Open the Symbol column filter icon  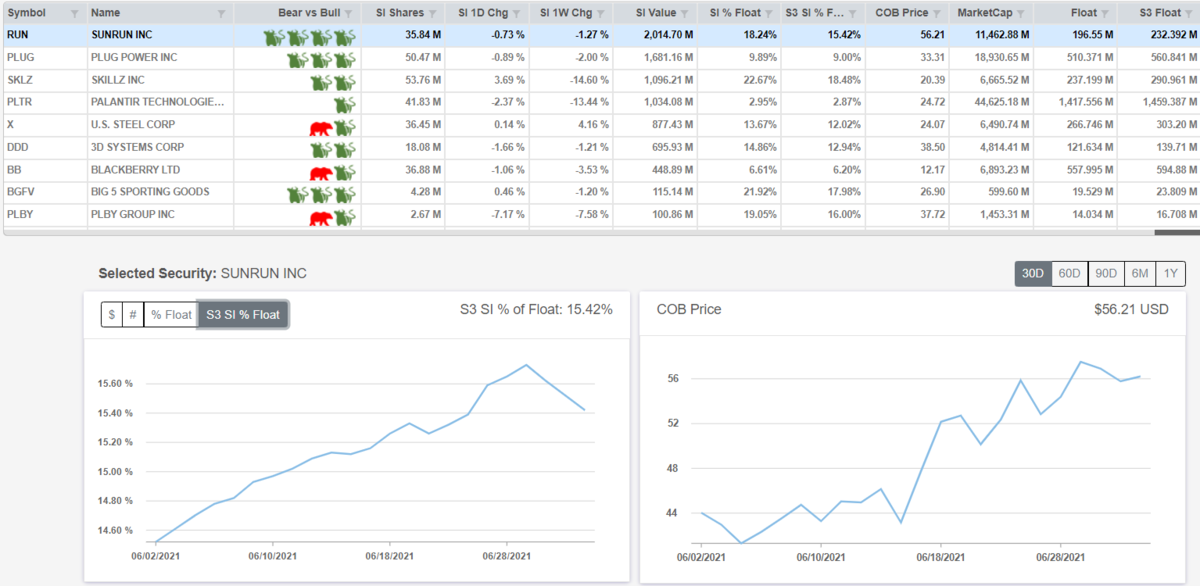tap(75, 14)
